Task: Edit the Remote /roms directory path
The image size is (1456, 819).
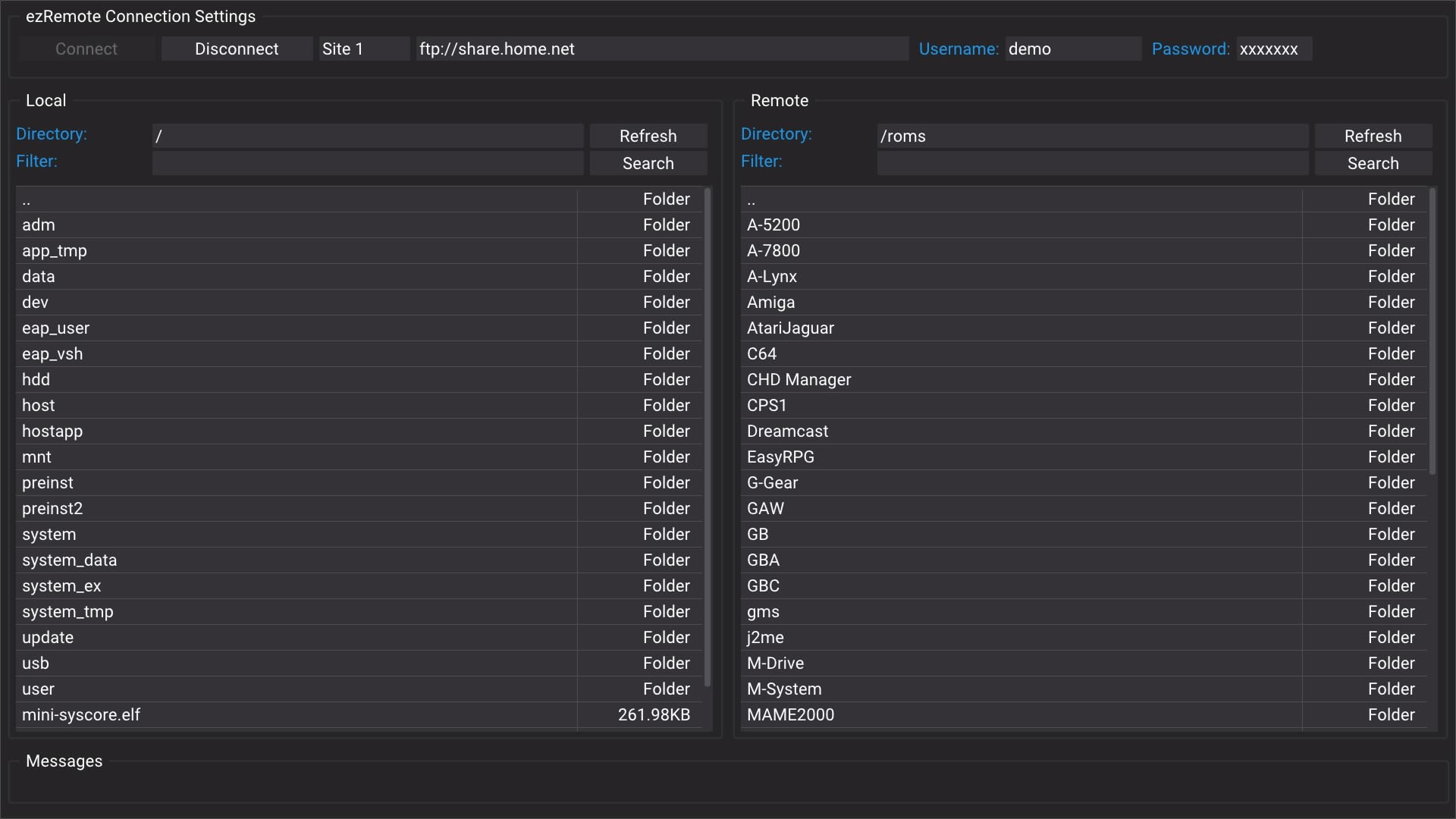Action: (1092, 136)
